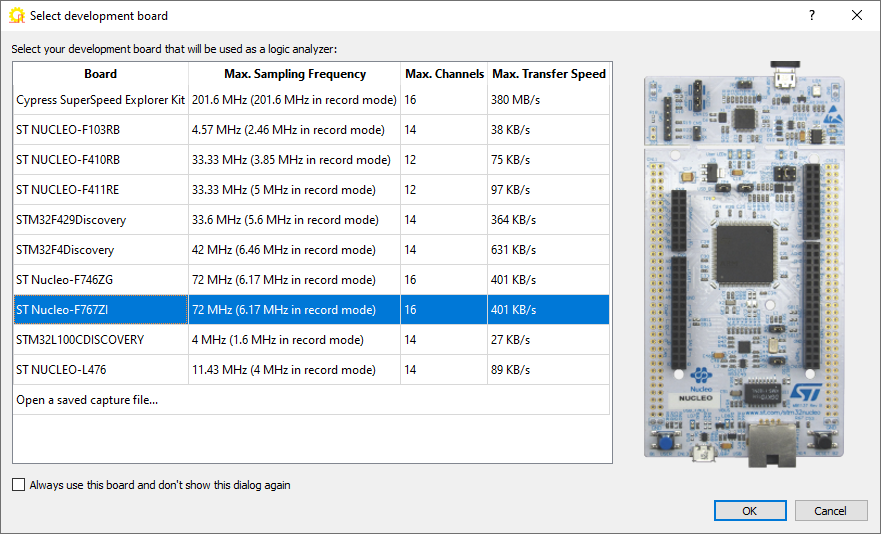This screenshot has width=881, height=534.
Task: Choose 'Open a saved capture file...' entry
Action: (x=311, y=400)
